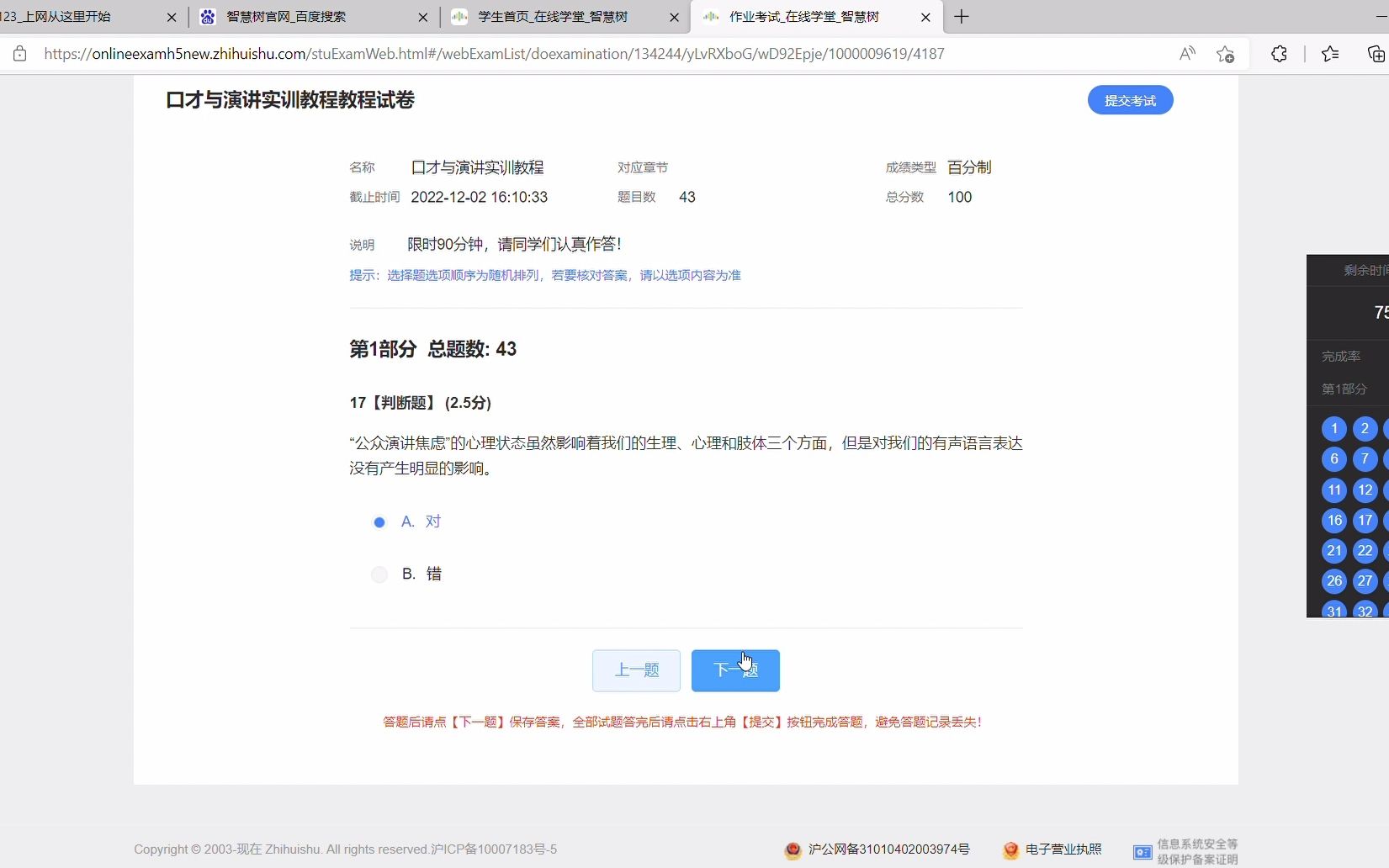The image size is (1389, 868).
Task: Click the address bar URL
Action: coord(494,54)
